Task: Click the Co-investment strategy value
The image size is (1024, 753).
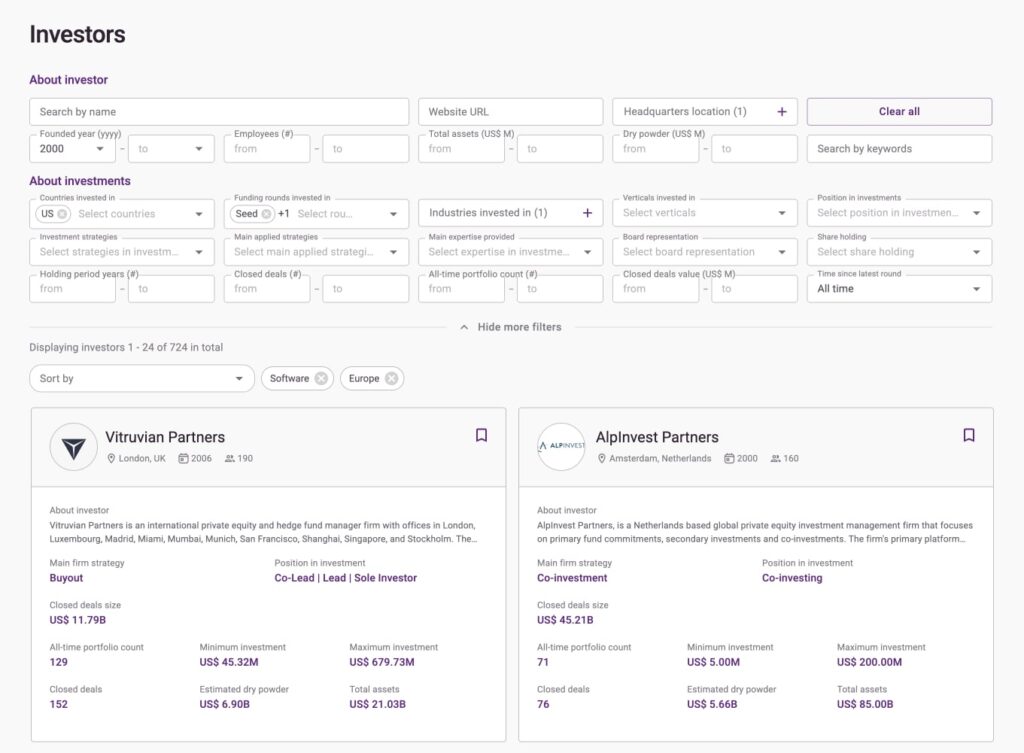Action: [572, 578]
